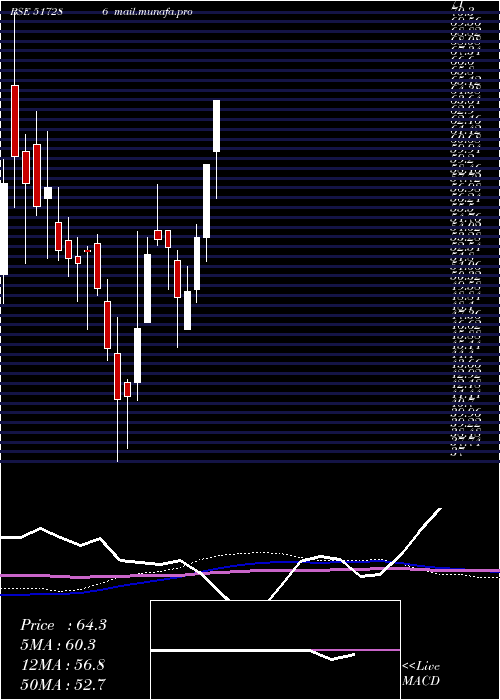Click the "Price : 64.3" readout
500x700 pixels.
(x=63, y=625)
